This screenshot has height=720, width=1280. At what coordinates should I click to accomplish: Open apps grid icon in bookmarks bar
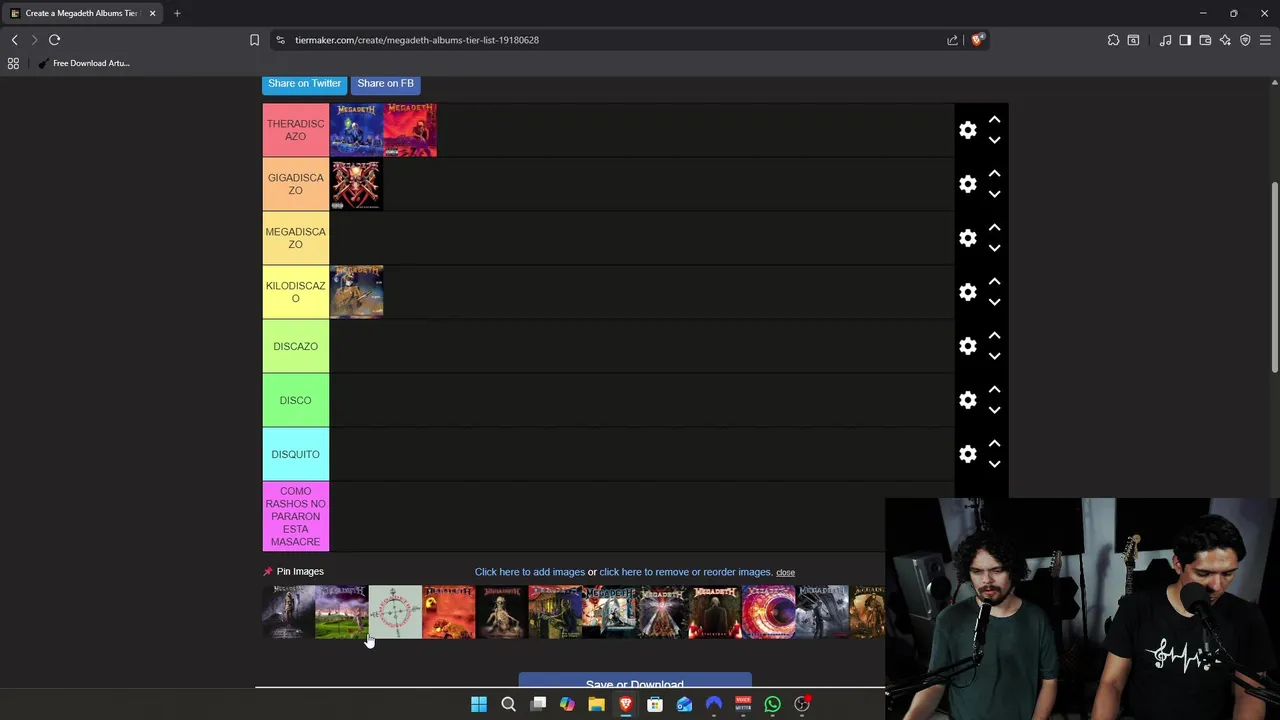coord(13,63)
